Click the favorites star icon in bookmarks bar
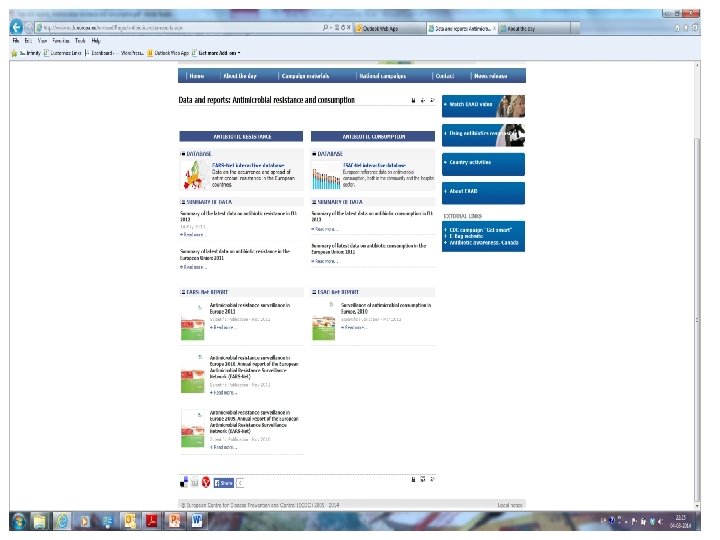Image resolution: width=720 pixels, height=540 pixels. (x=14, y=53)
